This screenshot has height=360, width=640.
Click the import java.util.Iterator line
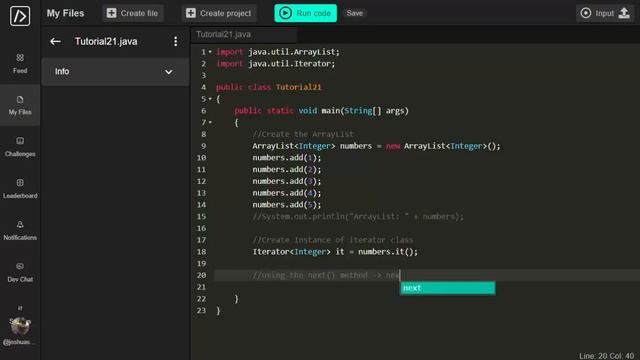point(276,64)
